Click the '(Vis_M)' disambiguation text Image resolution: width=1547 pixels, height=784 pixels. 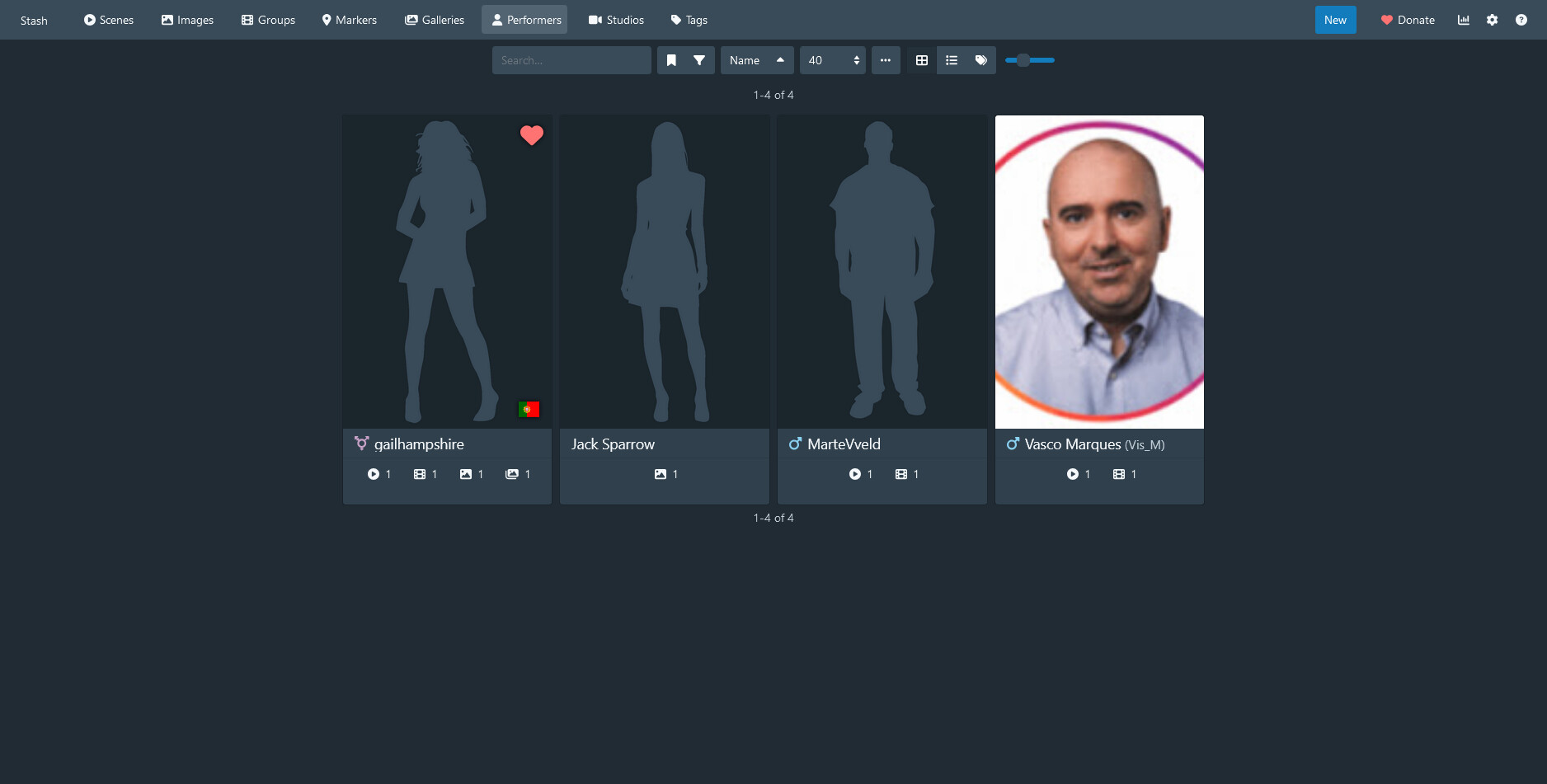(x=1145, y=445)
